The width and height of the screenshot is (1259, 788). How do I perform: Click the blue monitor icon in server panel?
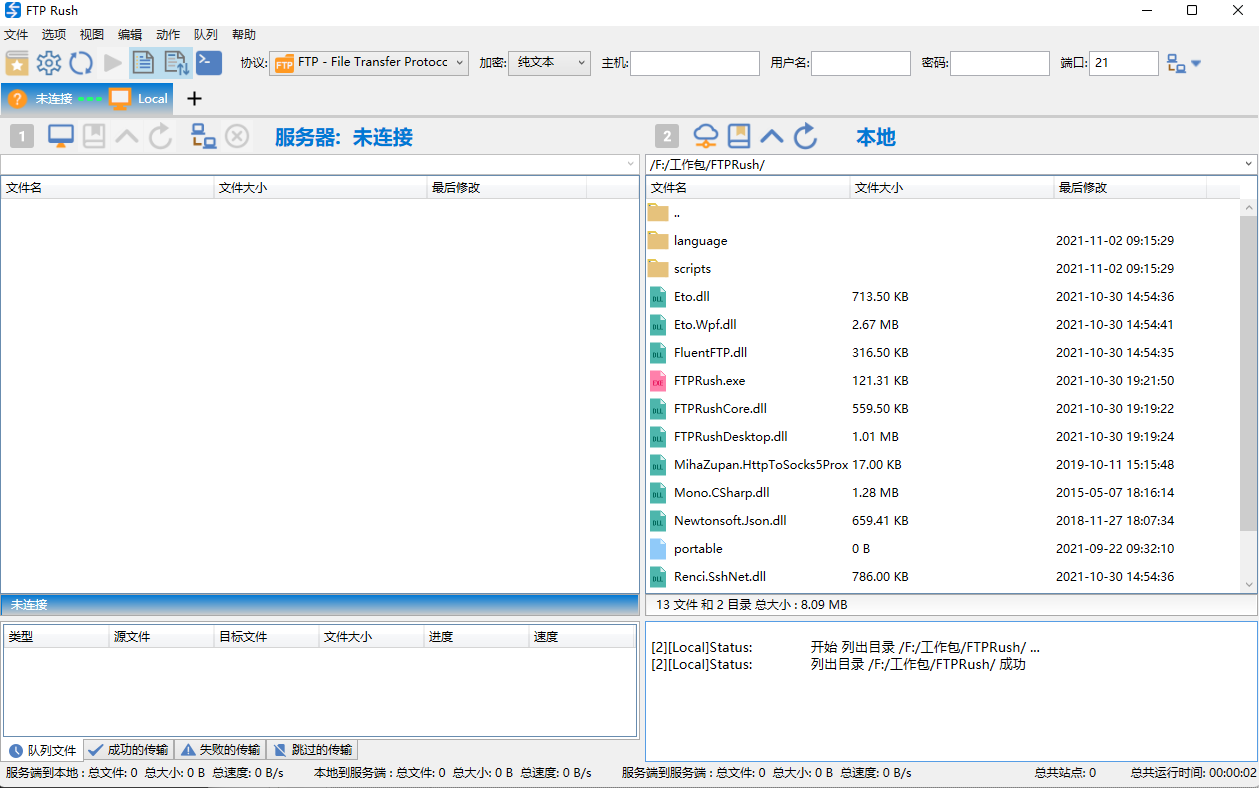[61, 137]
